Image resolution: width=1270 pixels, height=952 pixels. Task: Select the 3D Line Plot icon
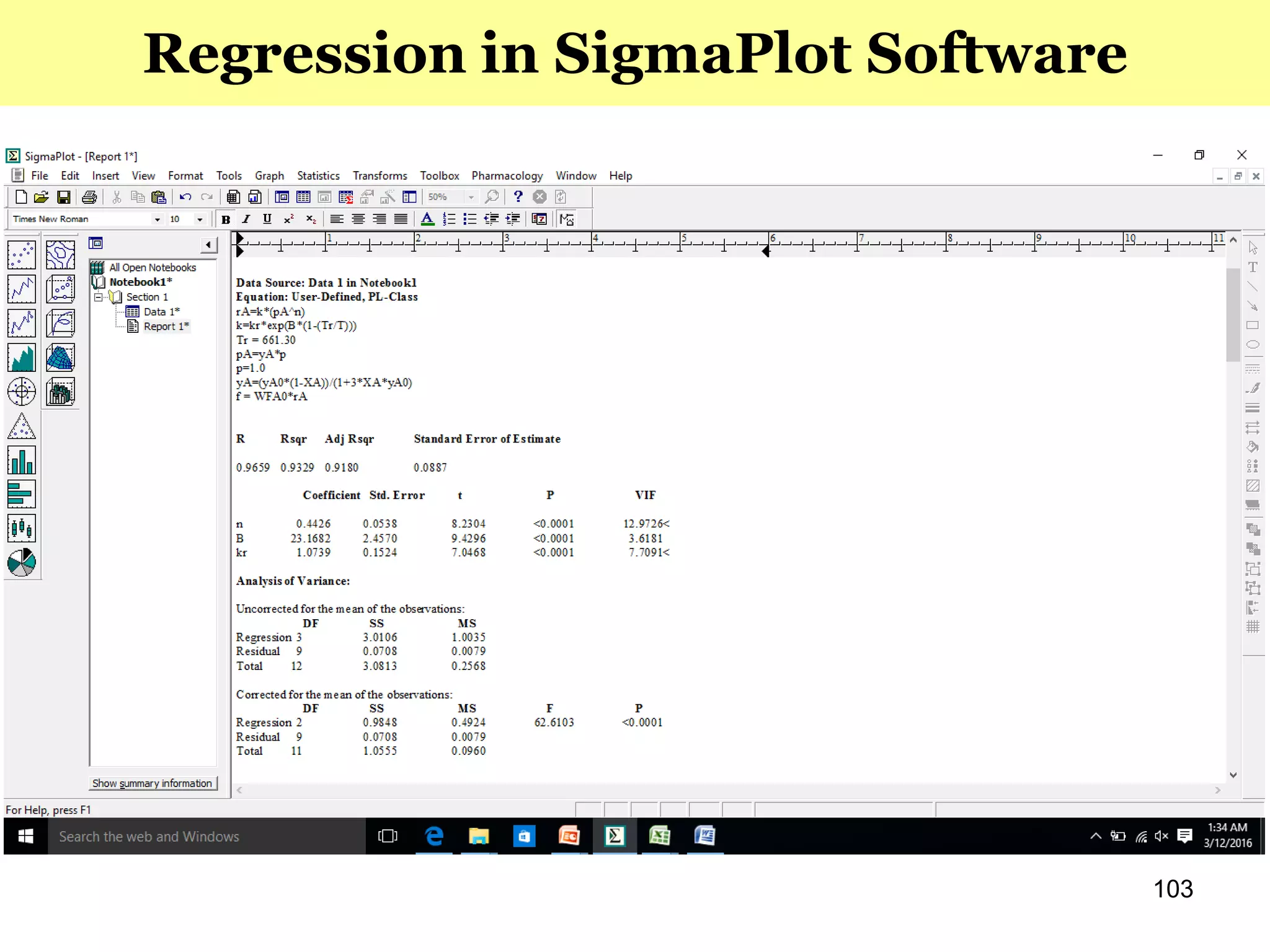point(61,323)
